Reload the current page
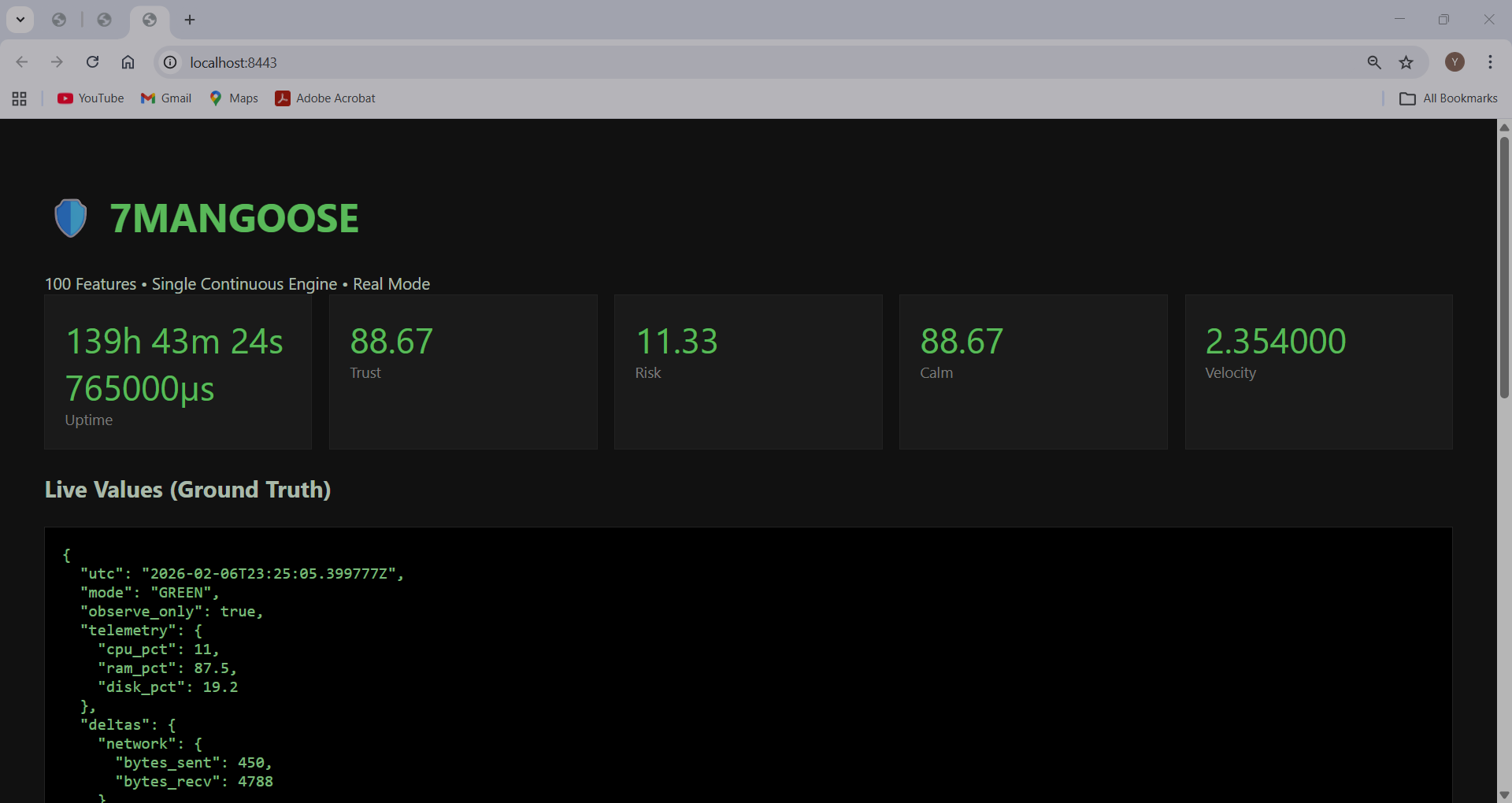 [x=92, y=62]
